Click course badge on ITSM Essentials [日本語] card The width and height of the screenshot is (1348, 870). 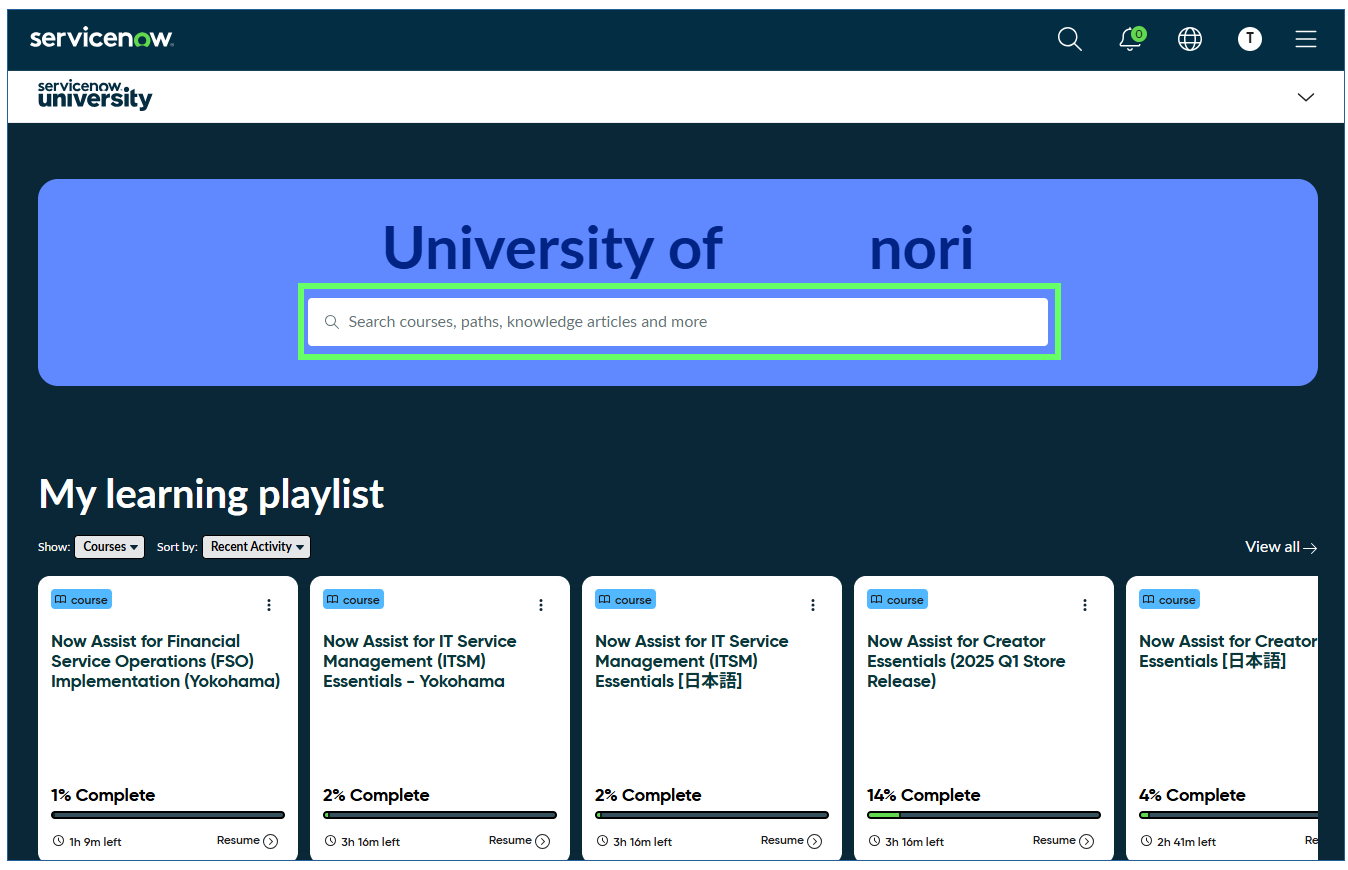click(625, 600)
